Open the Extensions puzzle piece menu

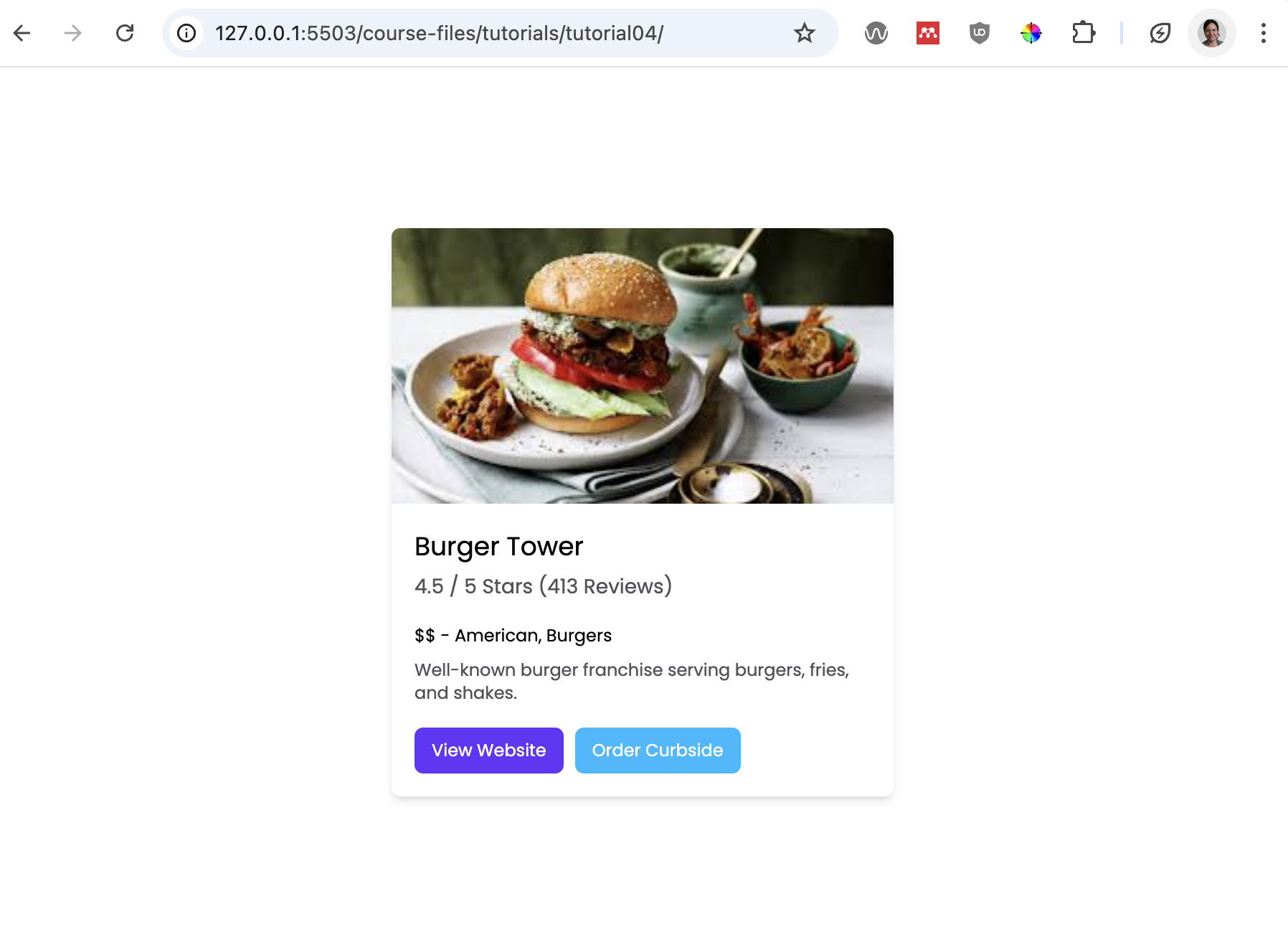[1083, 33]
